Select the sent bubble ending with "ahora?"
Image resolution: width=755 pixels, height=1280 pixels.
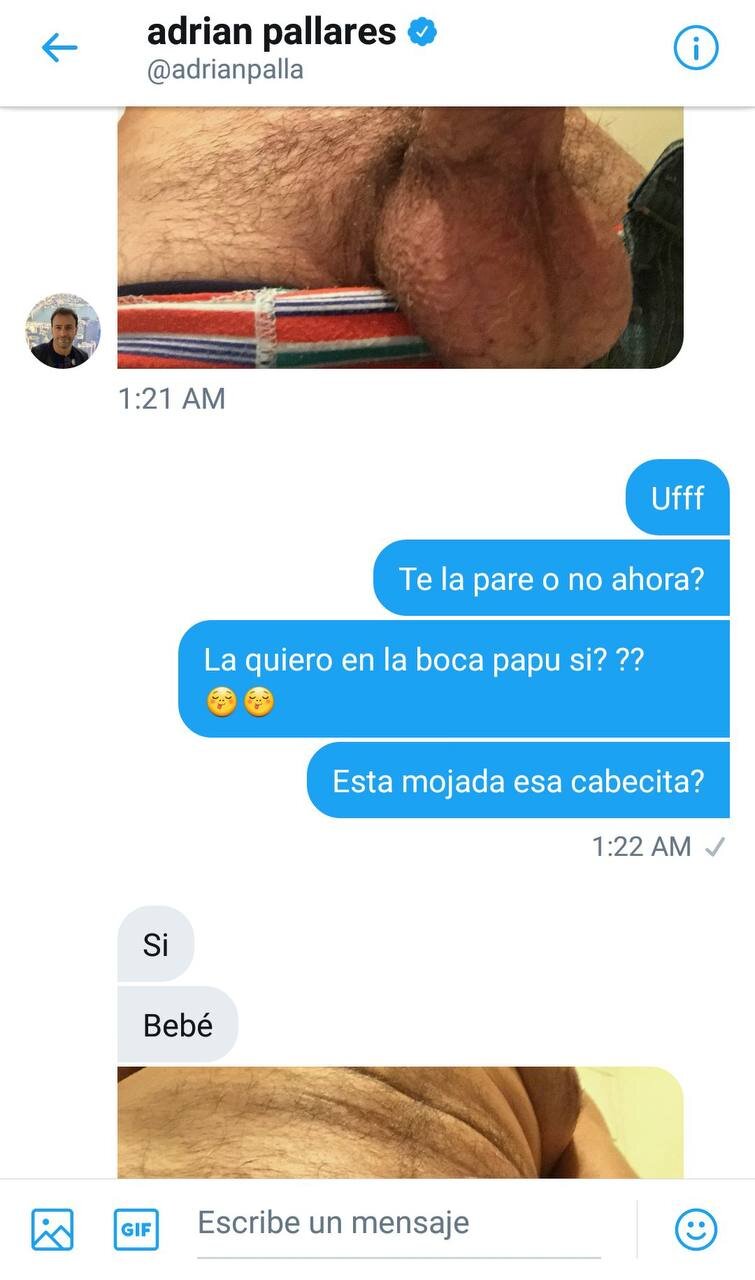552,578
